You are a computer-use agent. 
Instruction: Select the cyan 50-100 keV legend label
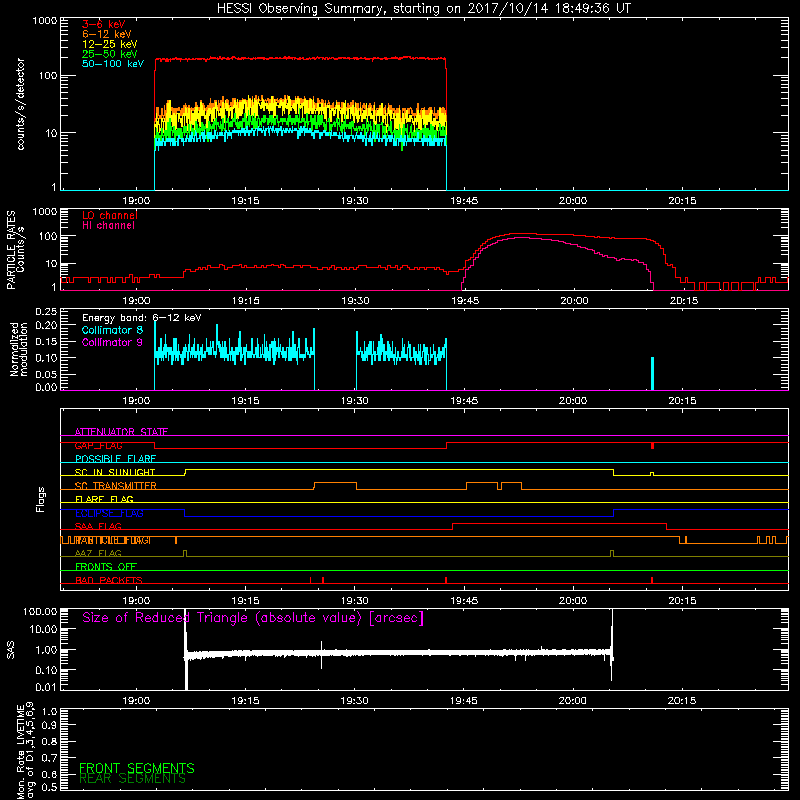tap(113, 64)
